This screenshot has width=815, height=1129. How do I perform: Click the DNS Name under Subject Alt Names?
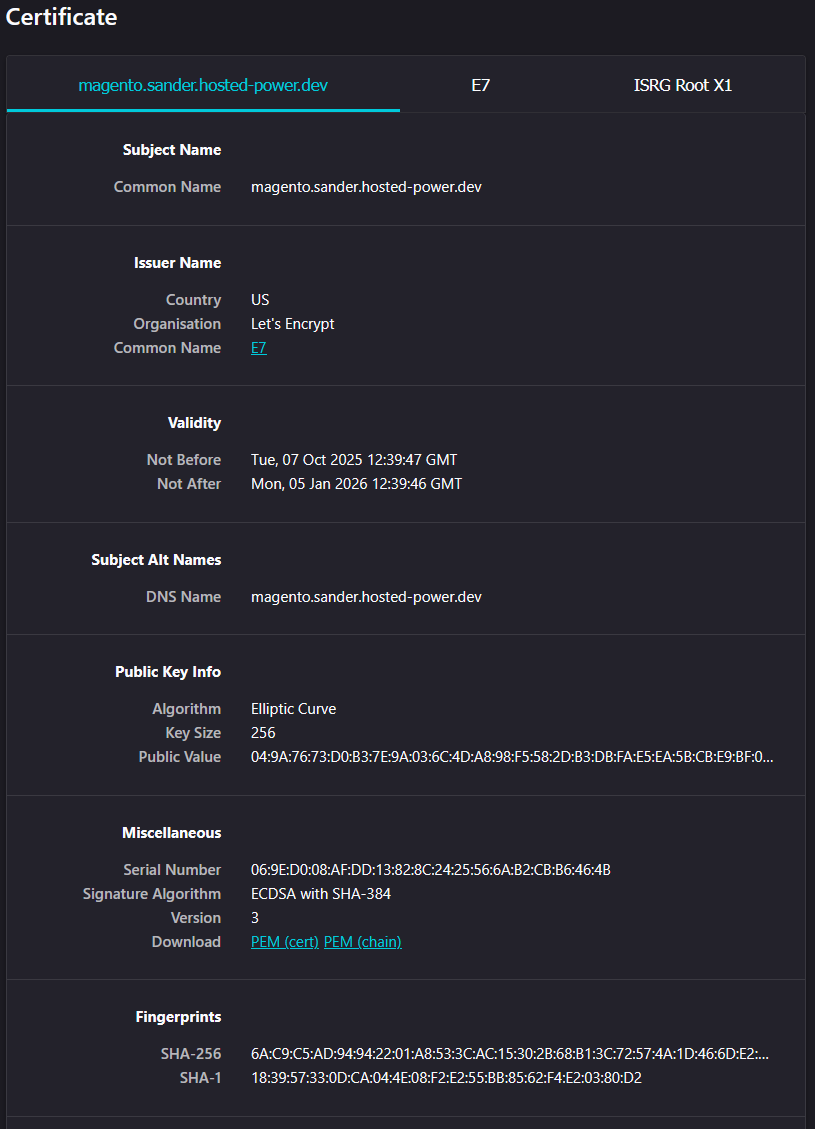click(366, 596)
